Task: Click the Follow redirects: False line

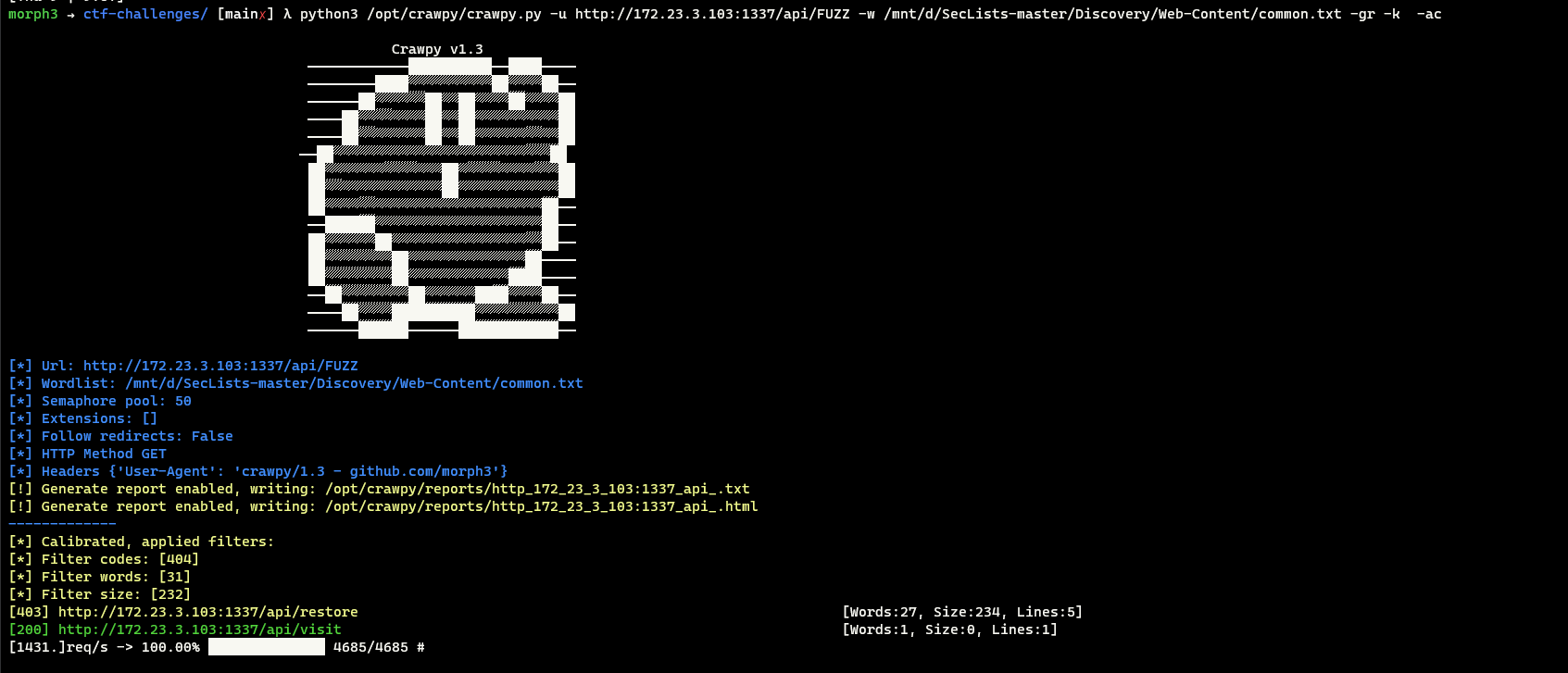Action: tap(120, 436)
